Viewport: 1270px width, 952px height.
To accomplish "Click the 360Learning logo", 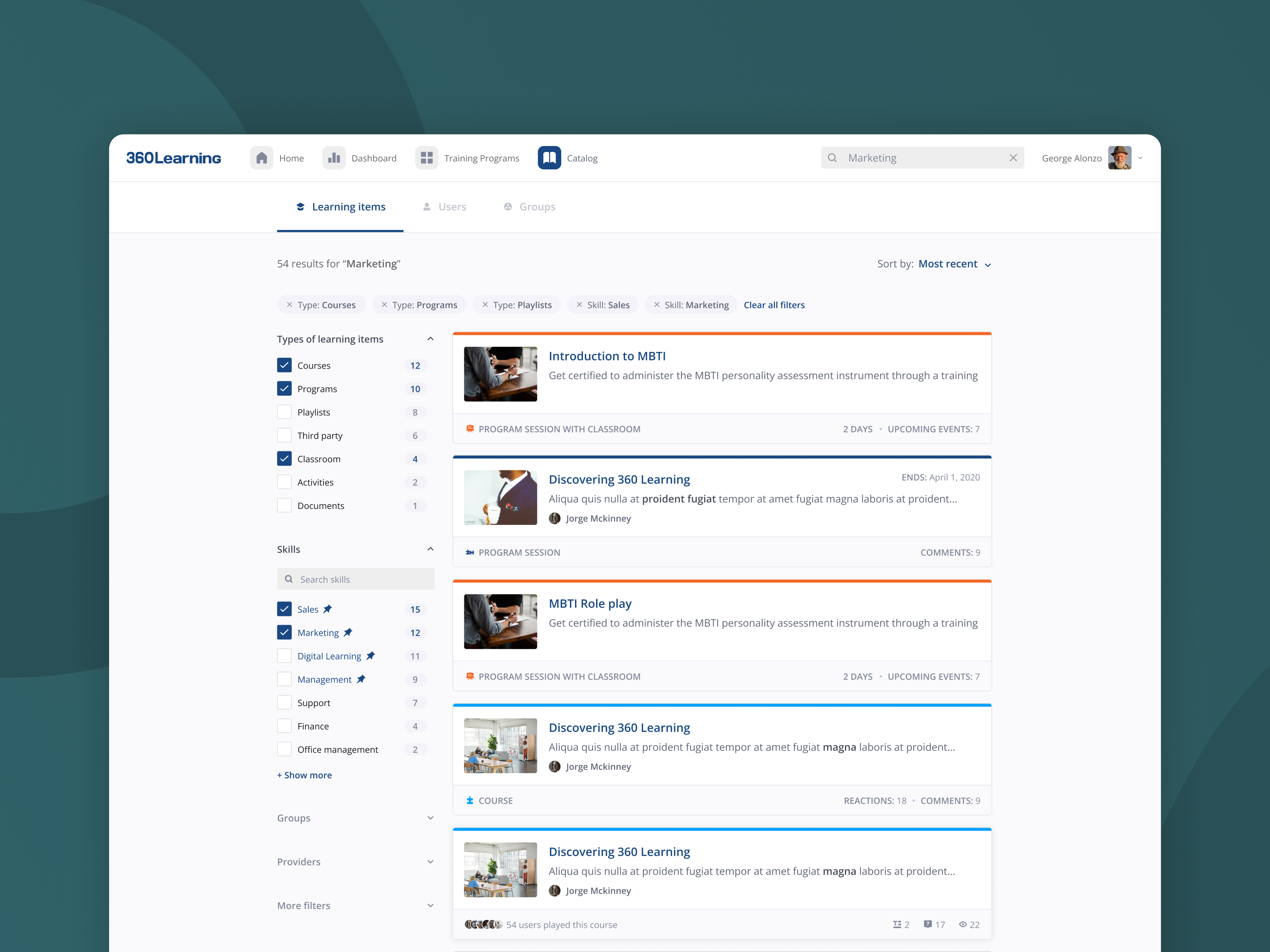I will pyautogui.click(x=173, y=158).
